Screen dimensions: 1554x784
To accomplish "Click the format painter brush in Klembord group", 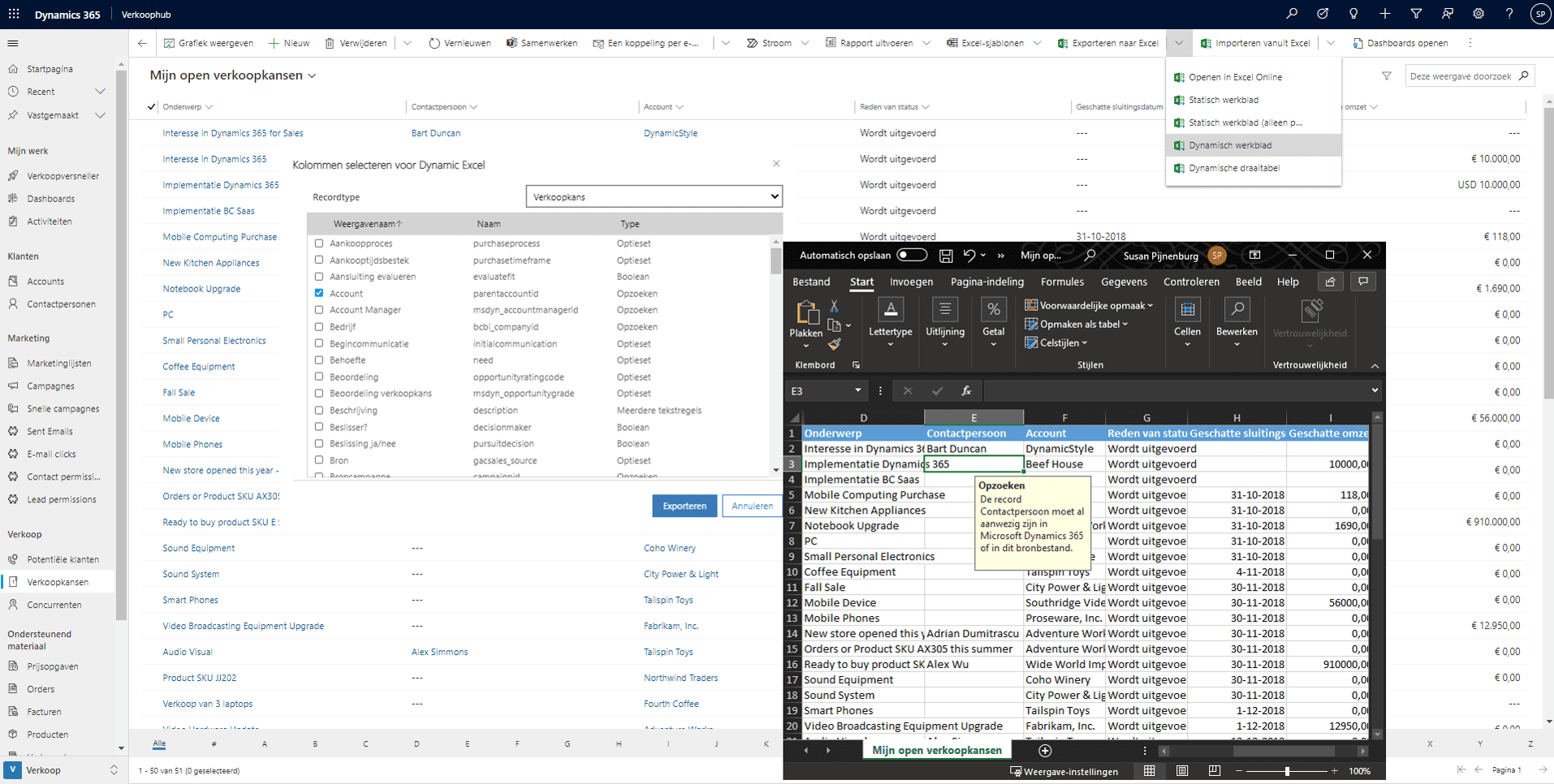I will (x=834, y=344).
